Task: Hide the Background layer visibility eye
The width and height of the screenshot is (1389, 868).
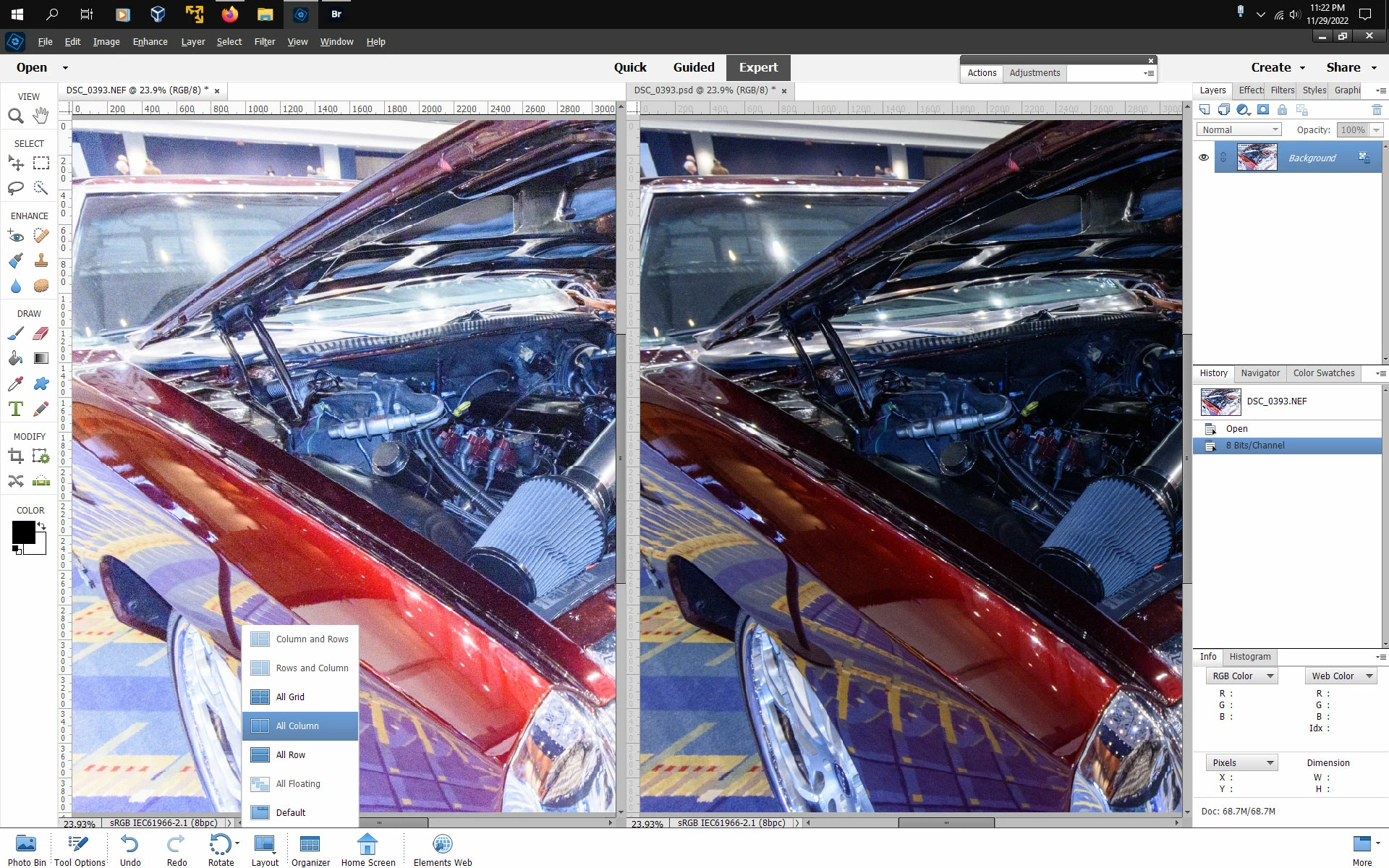Action: [x=1204, y=158]
